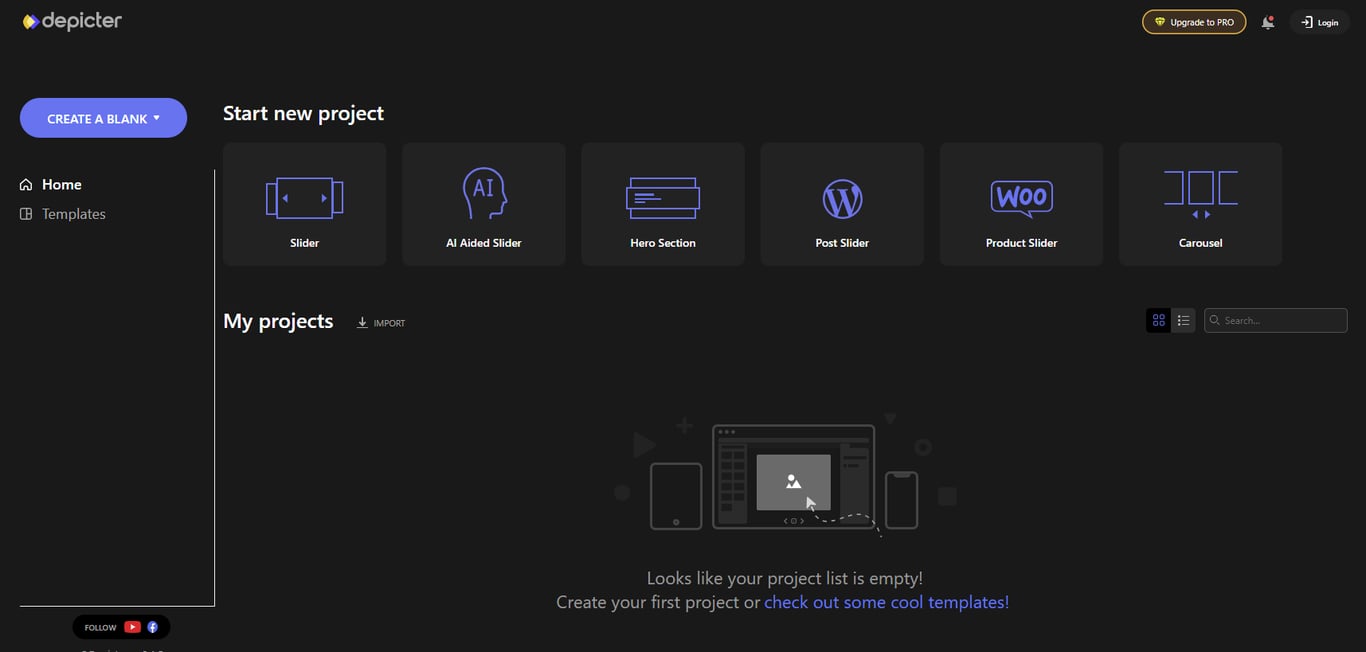1366x652 pixels.
Task: Click the Upgrade to PRO button
Action: pyautogui.click(x=1194, y=21)
